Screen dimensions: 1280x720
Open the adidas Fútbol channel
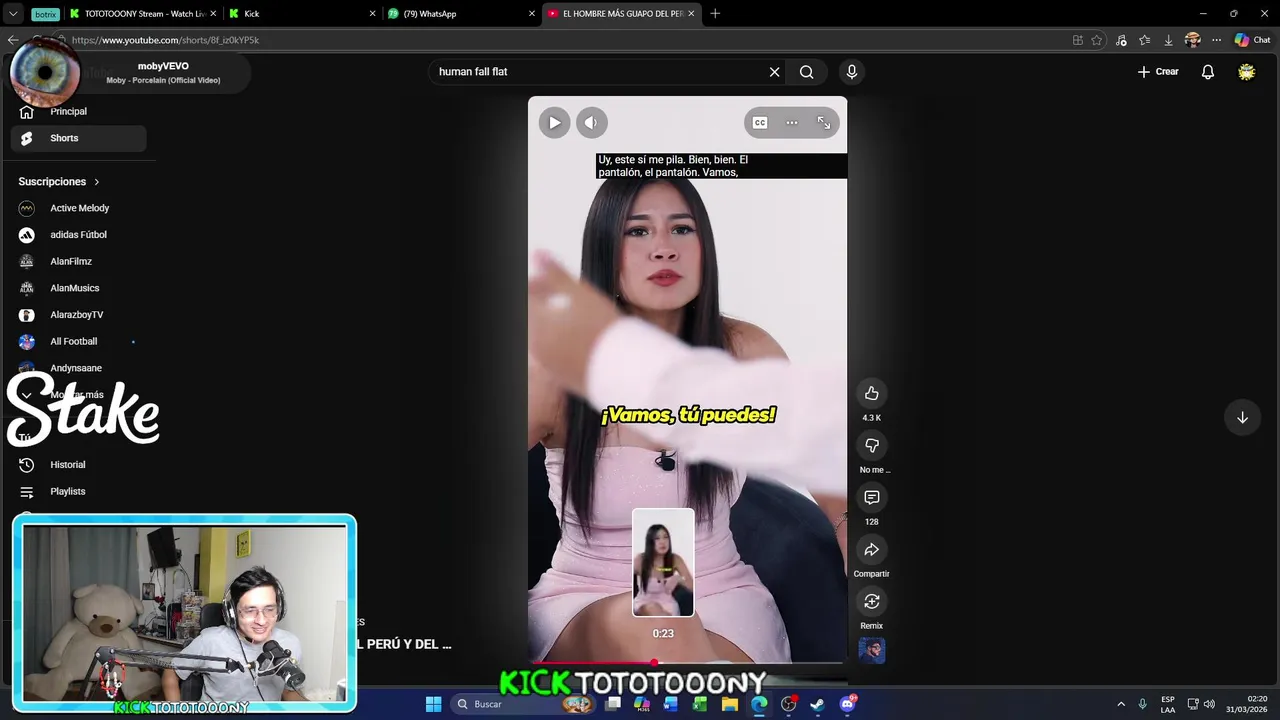tap(78, 235)
